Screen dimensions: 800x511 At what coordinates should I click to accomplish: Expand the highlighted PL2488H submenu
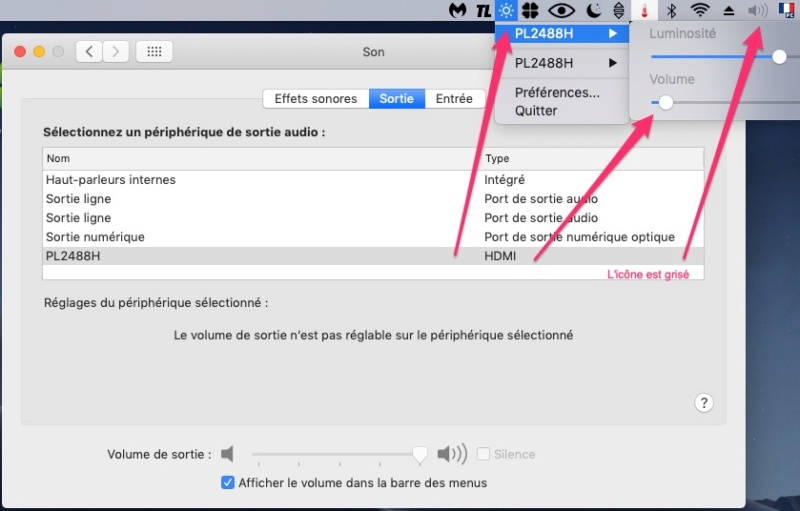click(561, 34)
